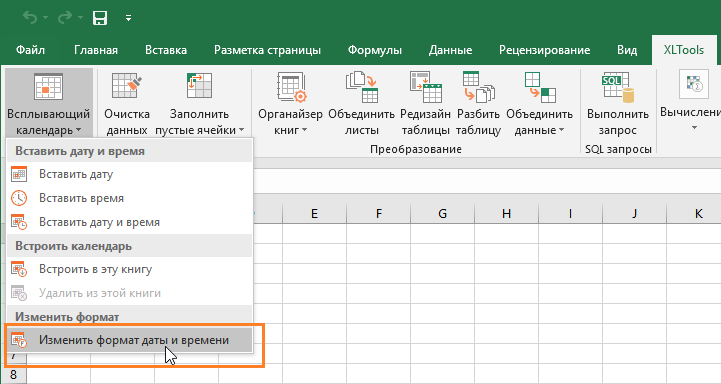Select column G header
This screenshot has height=384, width=721.
(x=442, y=214)
